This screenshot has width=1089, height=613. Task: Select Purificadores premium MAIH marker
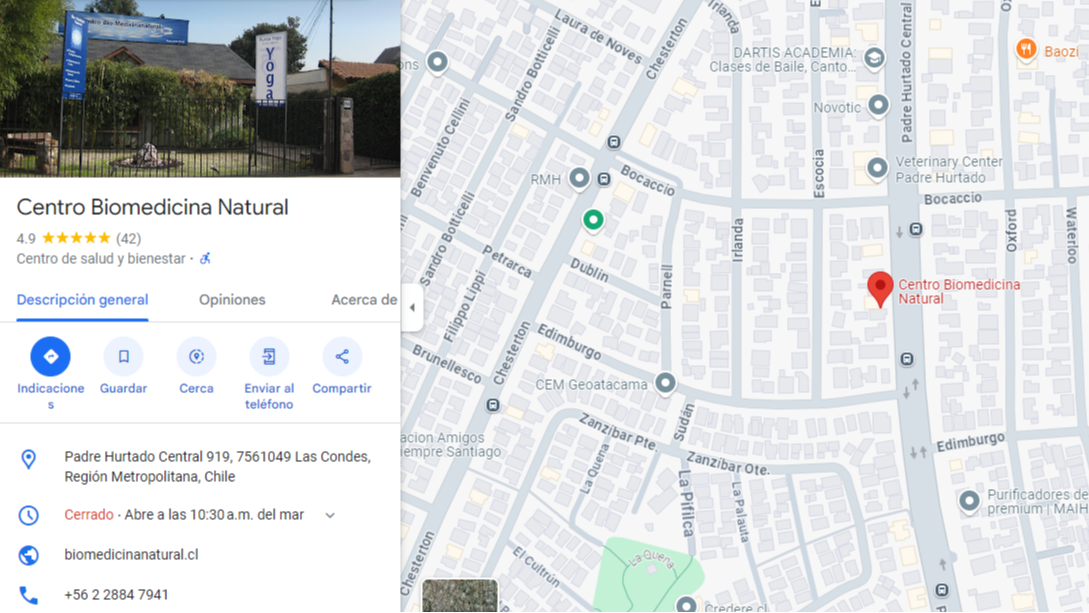point(969,501)
